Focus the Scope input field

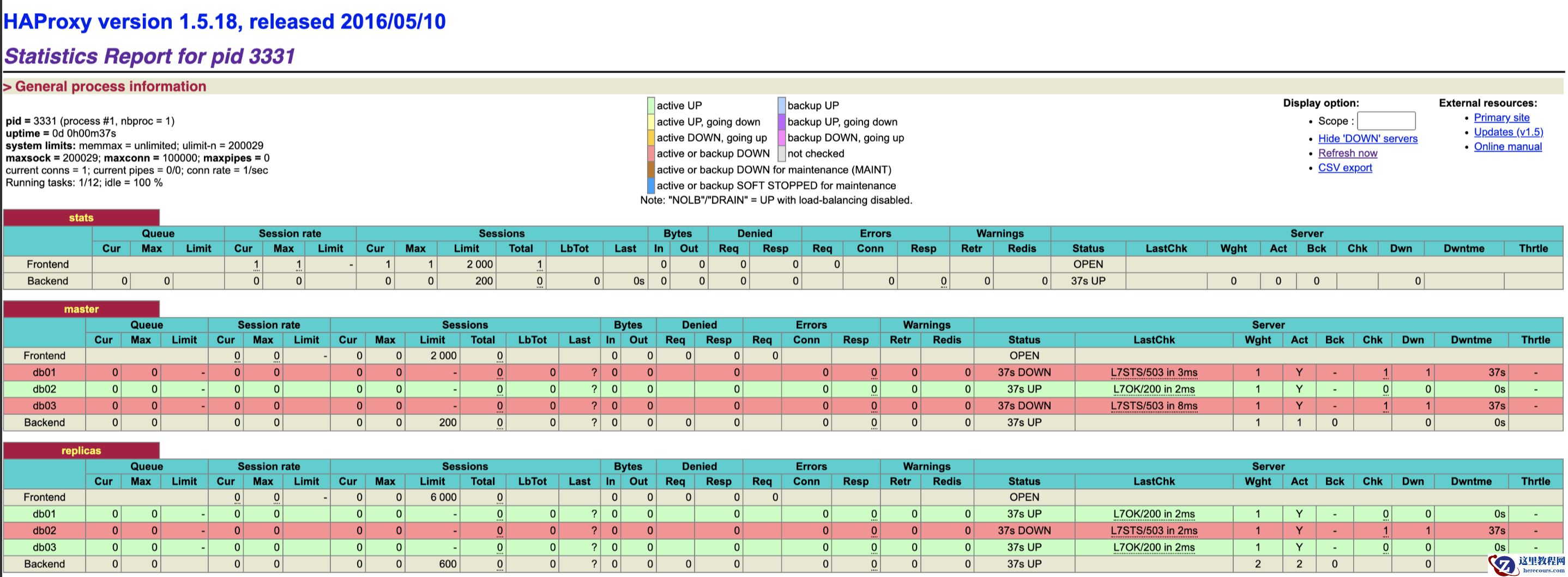(1386, 121)
